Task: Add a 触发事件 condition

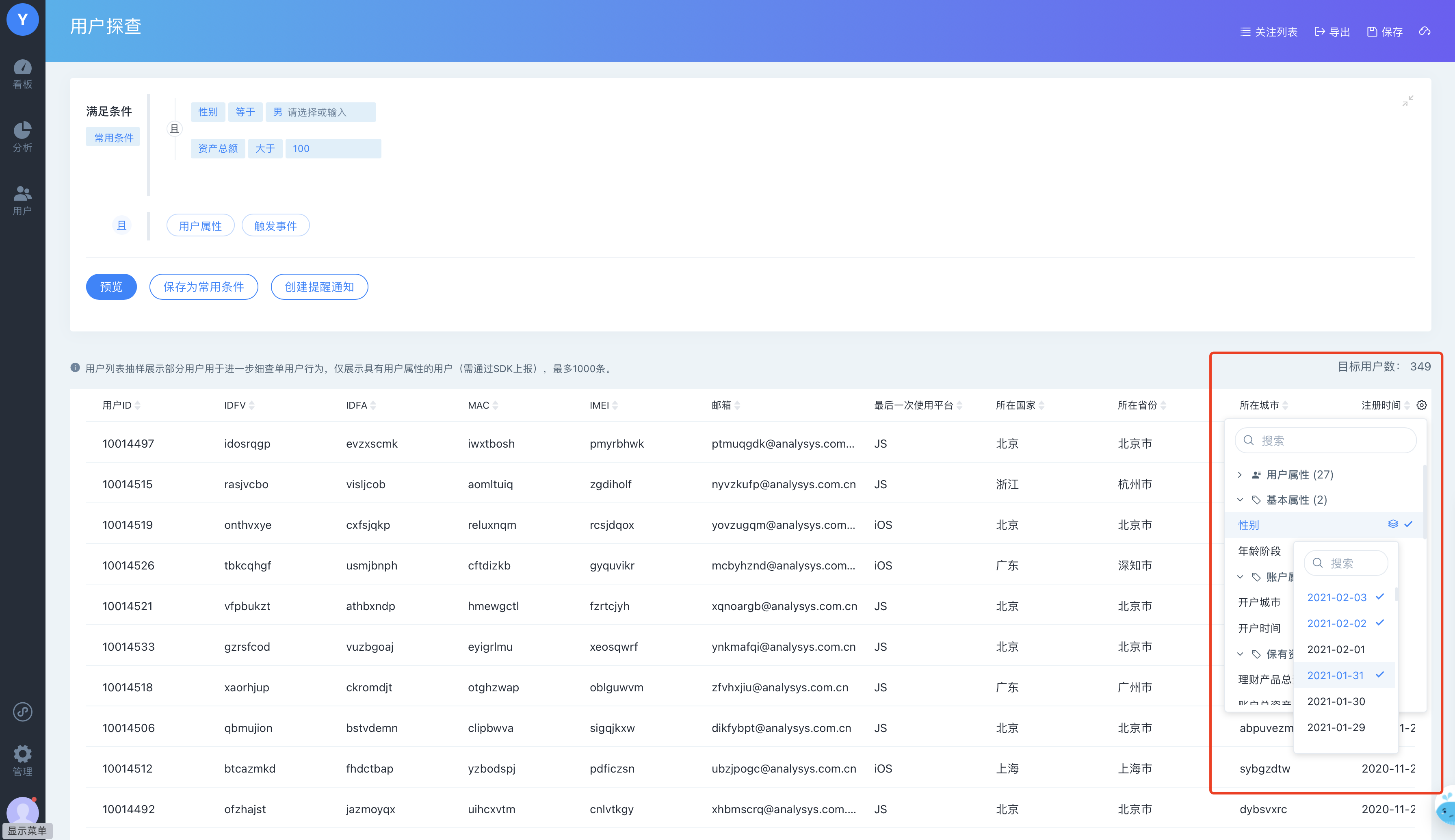Action: coord(276,225)
